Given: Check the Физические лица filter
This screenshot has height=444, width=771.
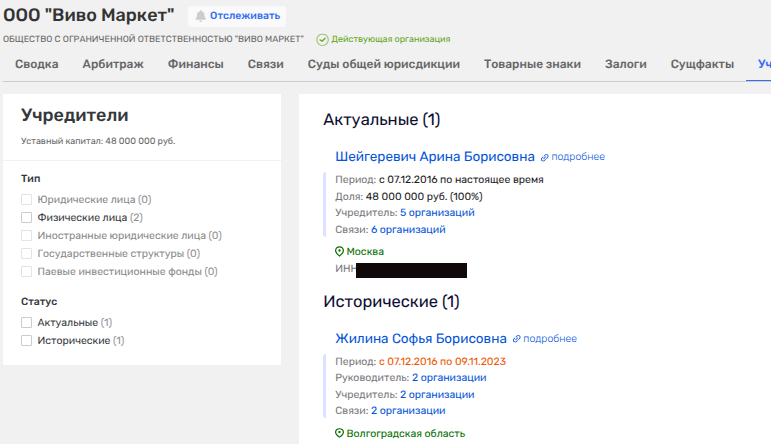Looking at the screenshot, I should coord(27,217).
